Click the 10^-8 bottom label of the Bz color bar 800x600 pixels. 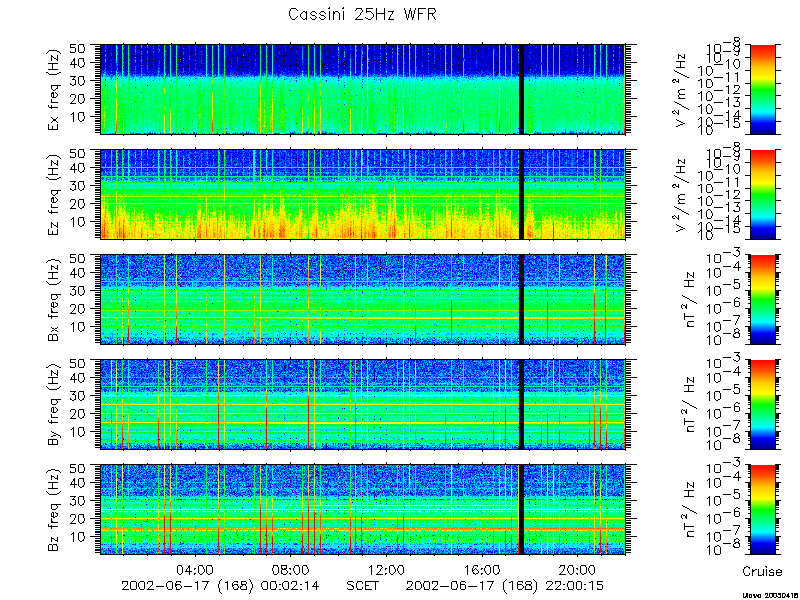pyautogui.click(x=724, y=549)
